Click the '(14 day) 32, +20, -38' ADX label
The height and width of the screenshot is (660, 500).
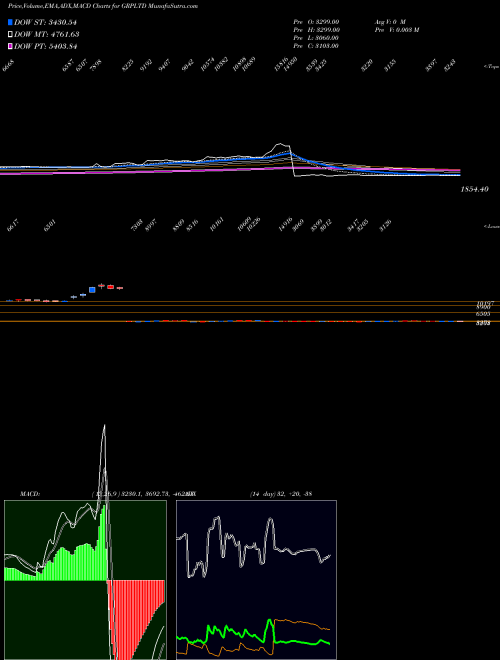pos(281,494)
